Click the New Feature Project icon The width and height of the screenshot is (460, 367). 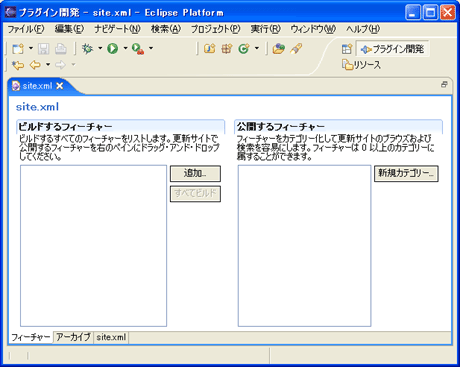coord(227,49)
